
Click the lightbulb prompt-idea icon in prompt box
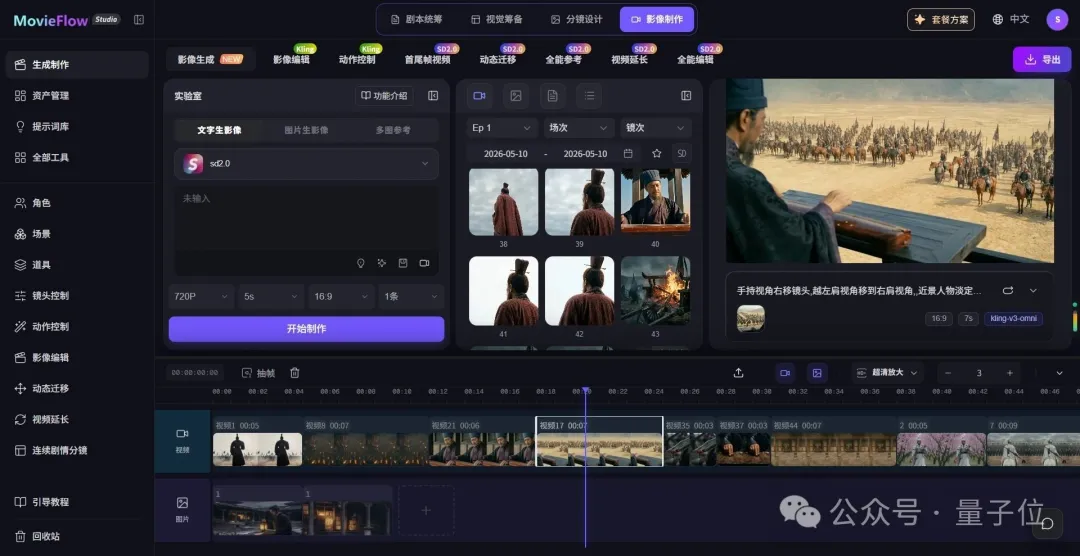360,263
